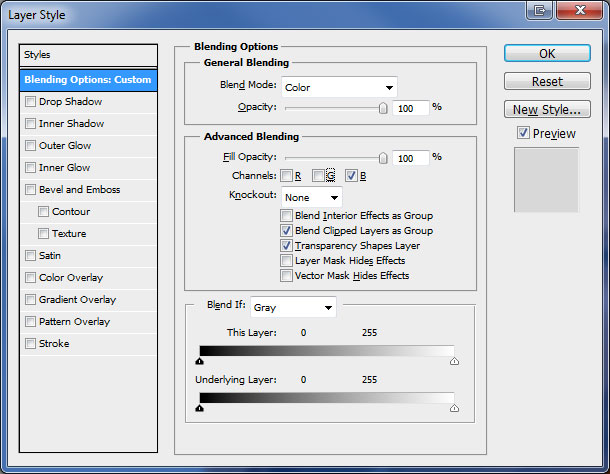Toggle the Bevel and Emboss checkbox
The image size is (610, 474).
click(x=30, y=190)
